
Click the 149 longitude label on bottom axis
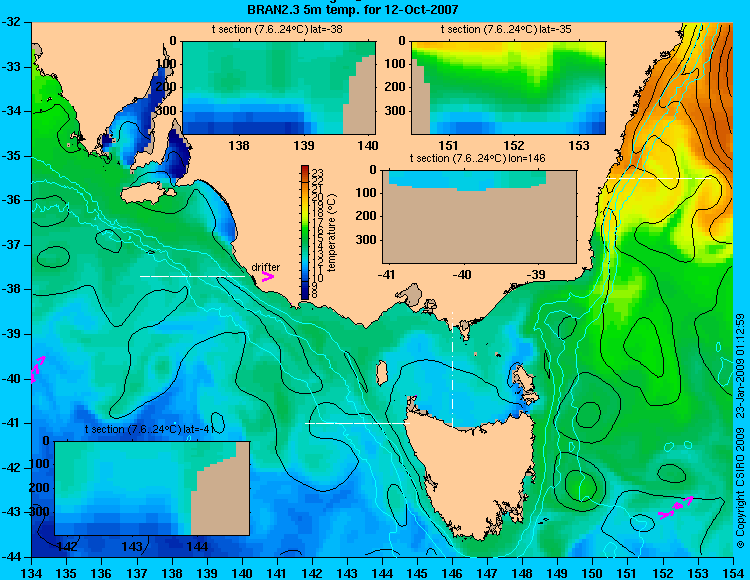pos(558,573)
